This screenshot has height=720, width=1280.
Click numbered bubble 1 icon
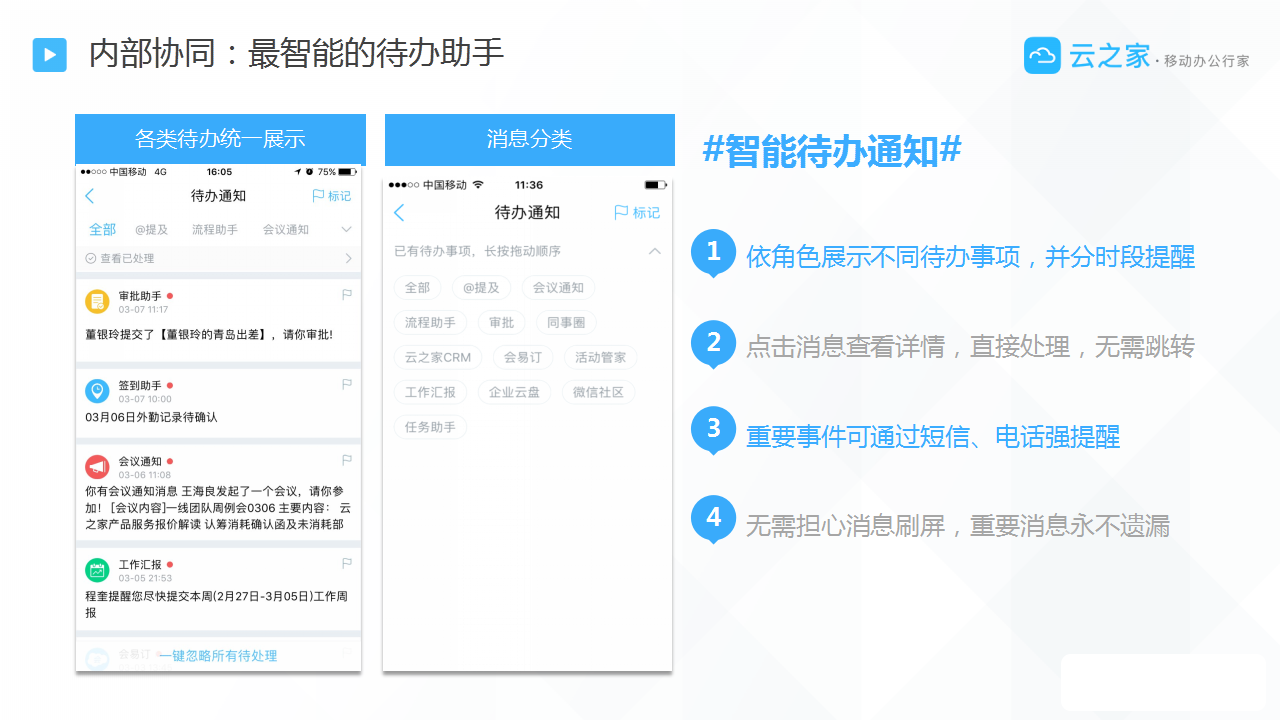(x=713, y=253)
